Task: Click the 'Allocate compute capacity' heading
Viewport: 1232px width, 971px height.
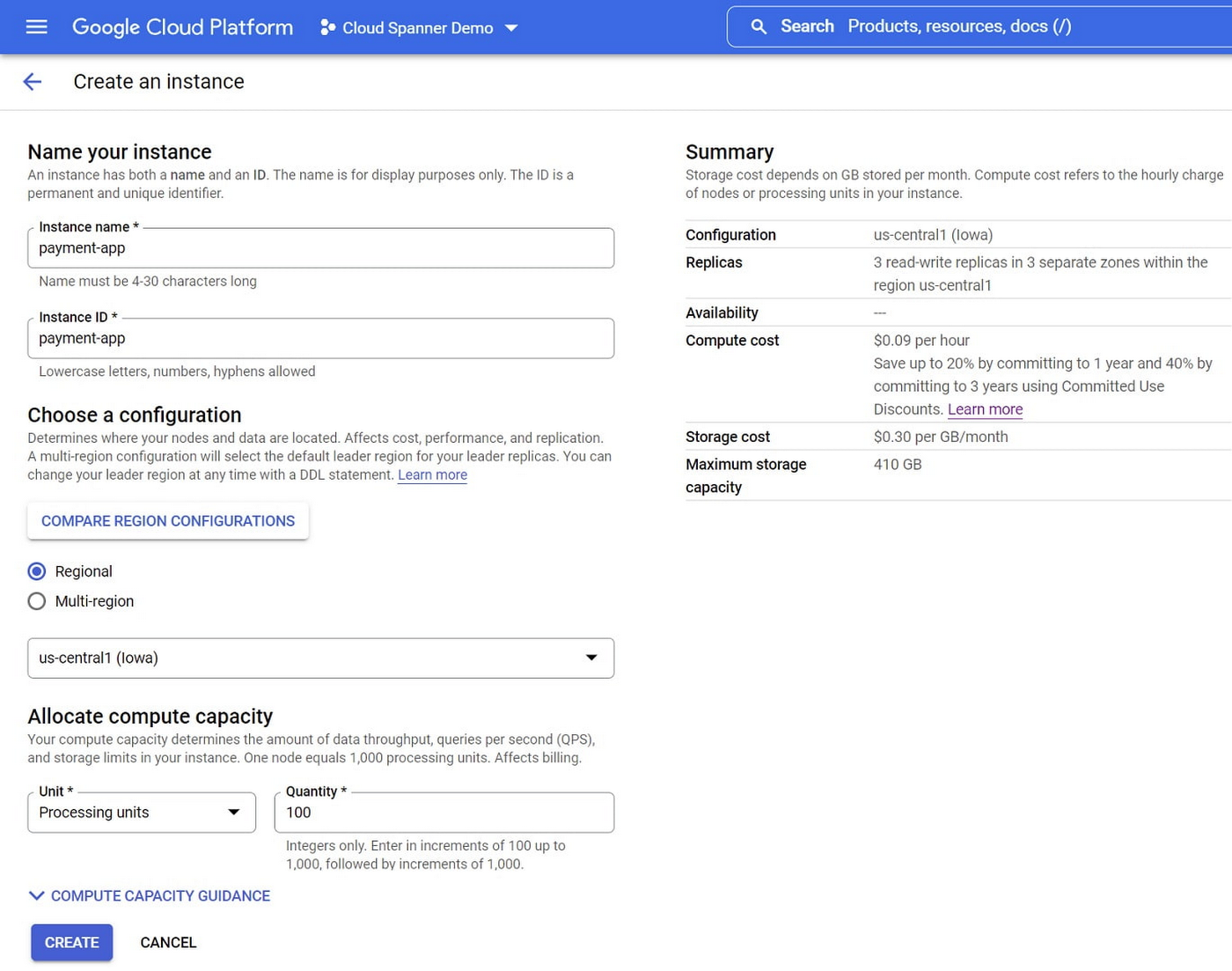Action: pyautogui.click(x=150, y=717)
